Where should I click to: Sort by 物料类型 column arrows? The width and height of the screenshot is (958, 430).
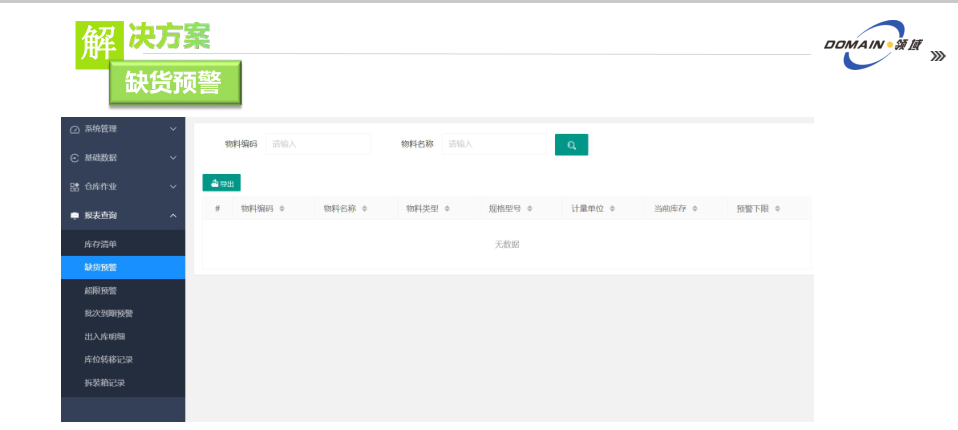pos(447,209)
